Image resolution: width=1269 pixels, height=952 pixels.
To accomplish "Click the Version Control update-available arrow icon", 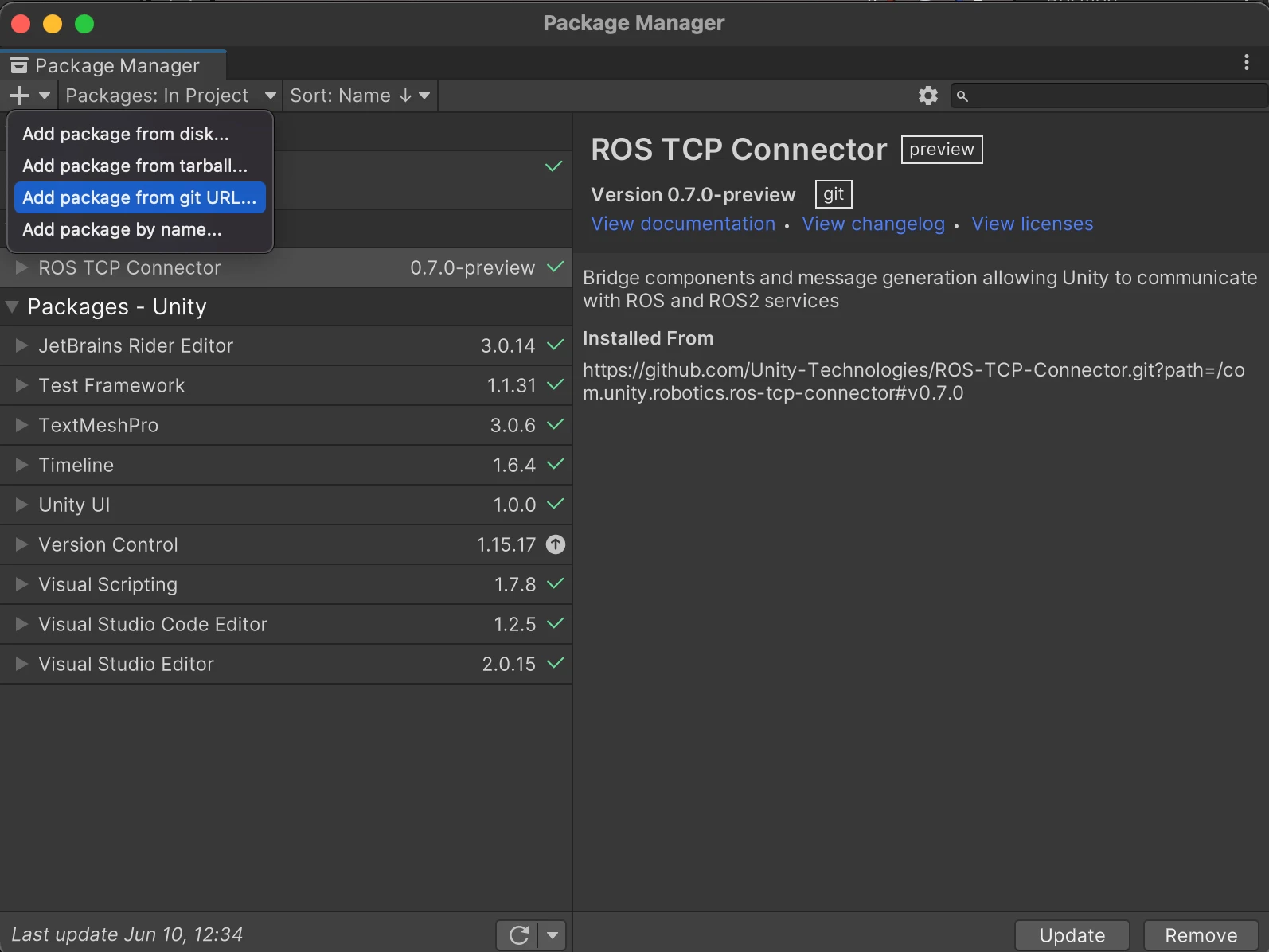I will point(556,544).
